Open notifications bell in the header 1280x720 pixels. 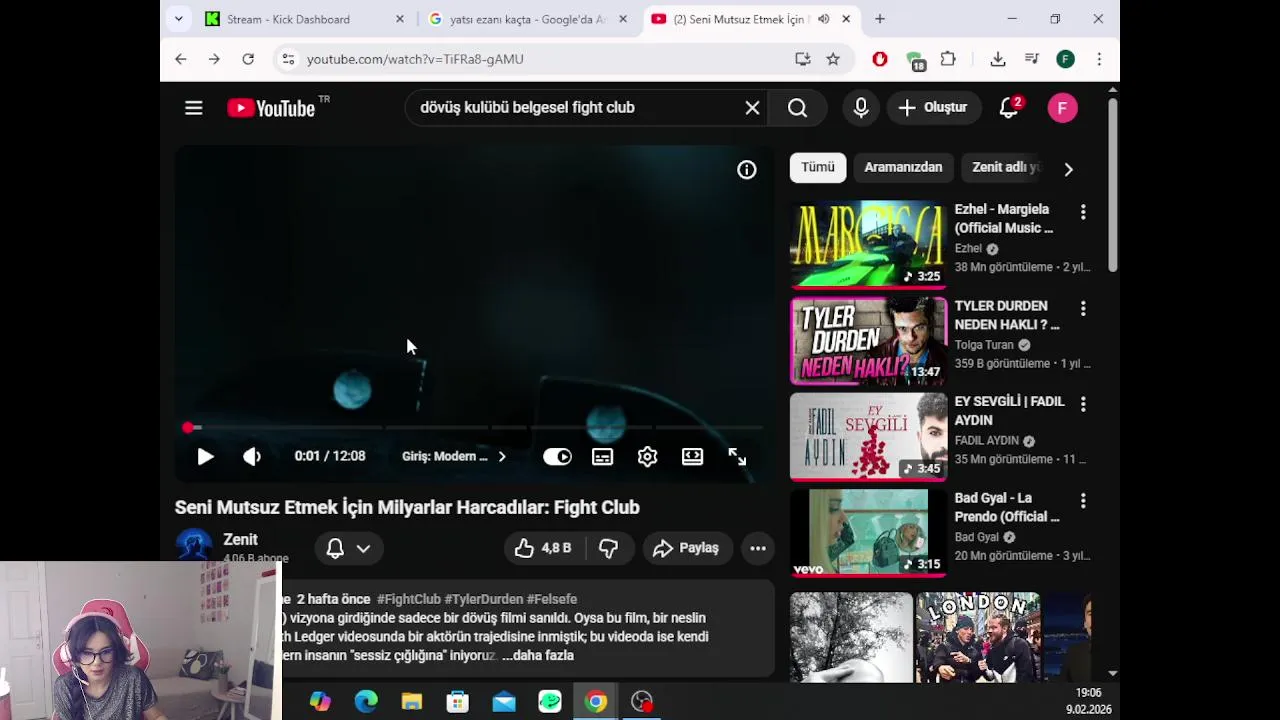(x=1010, y=108)
